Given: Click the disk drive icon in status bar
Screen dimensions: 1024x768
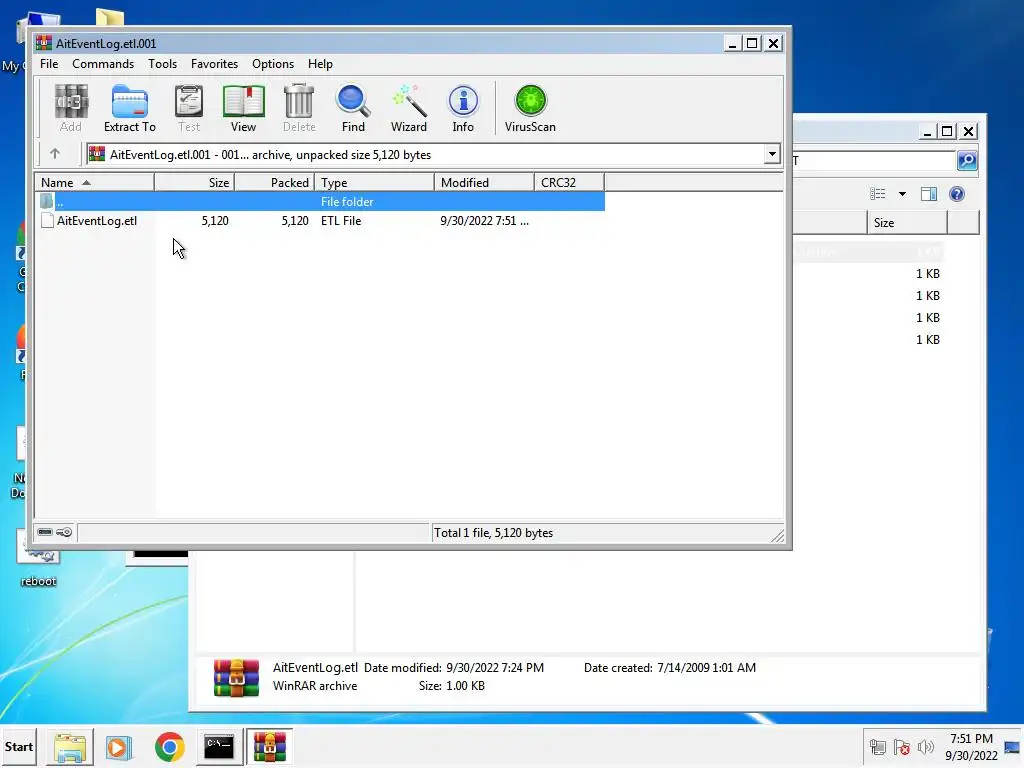Looking at the screenshot, I should 45,532.
